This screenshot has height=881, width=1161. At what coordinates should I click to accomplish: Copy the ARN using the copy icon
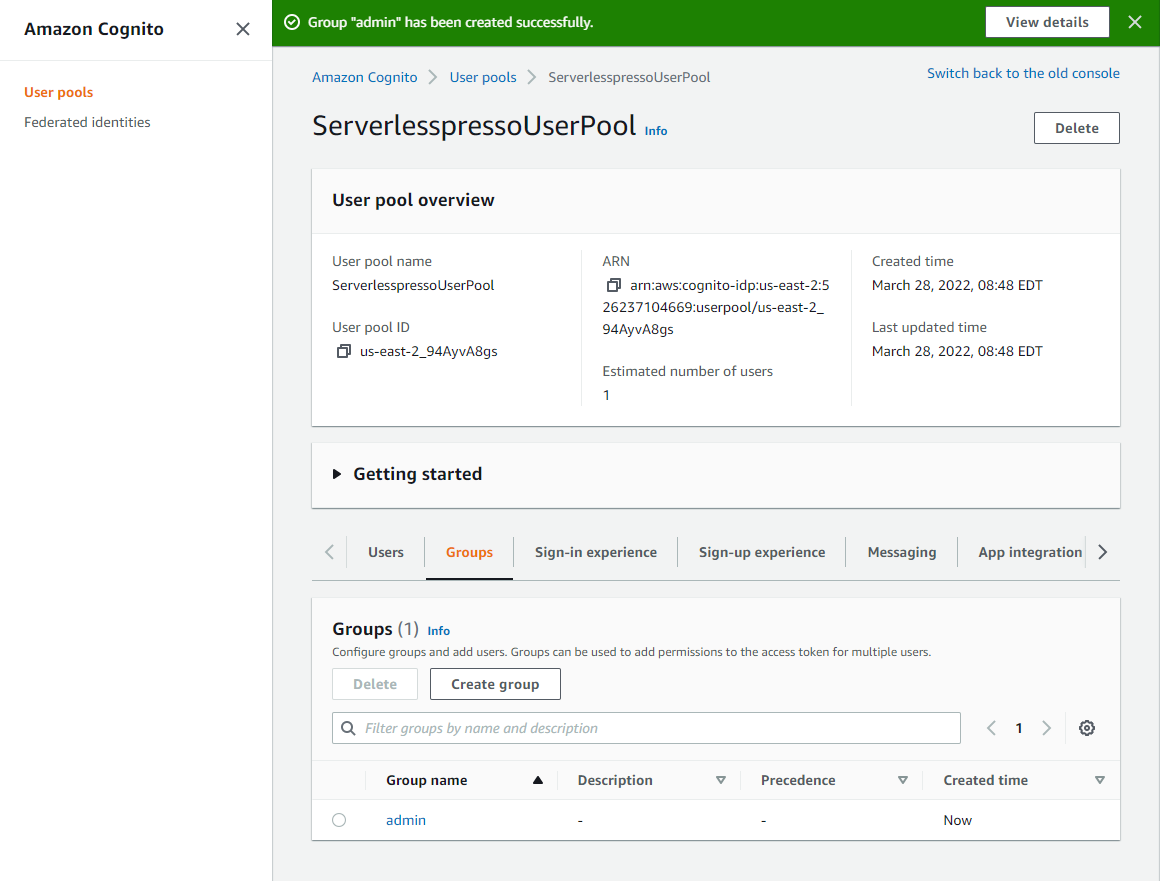tap(613, 285)
